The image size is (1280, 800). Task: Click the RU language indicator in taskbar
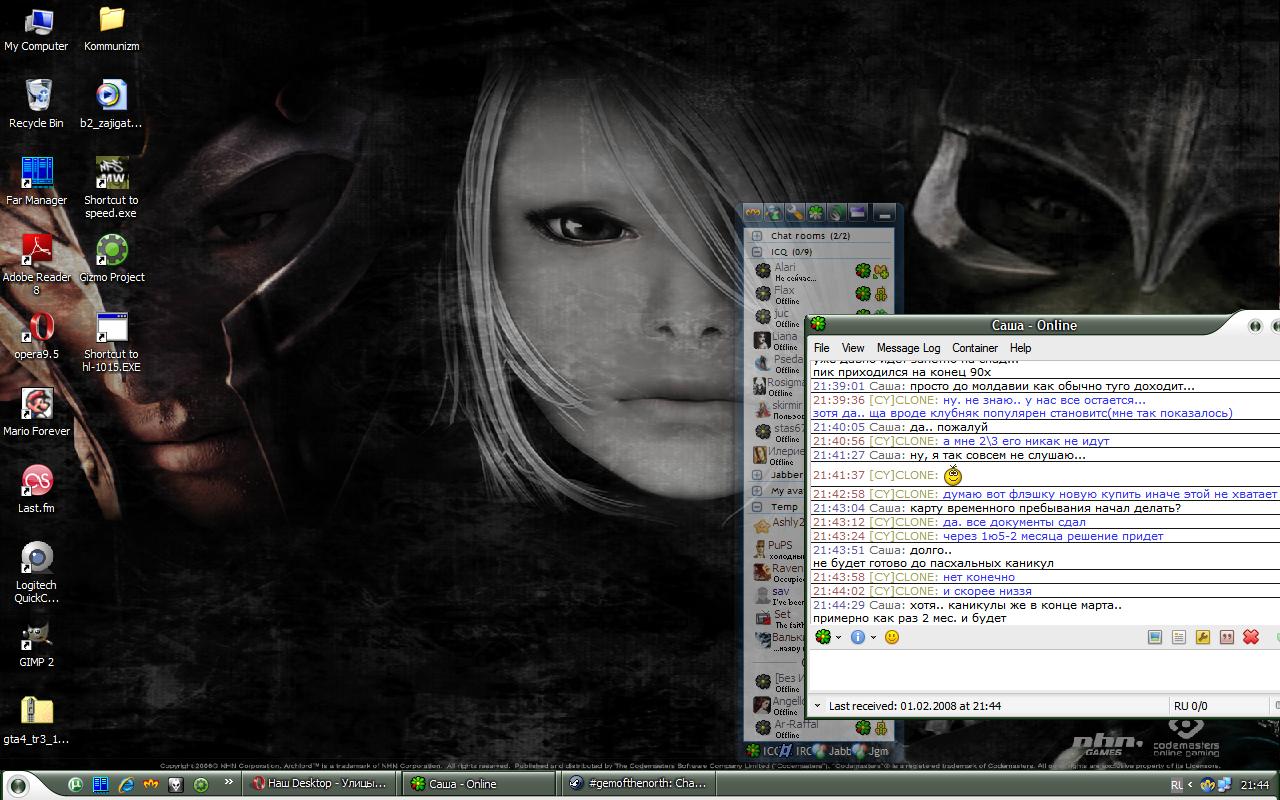(x=1176, y=785)
